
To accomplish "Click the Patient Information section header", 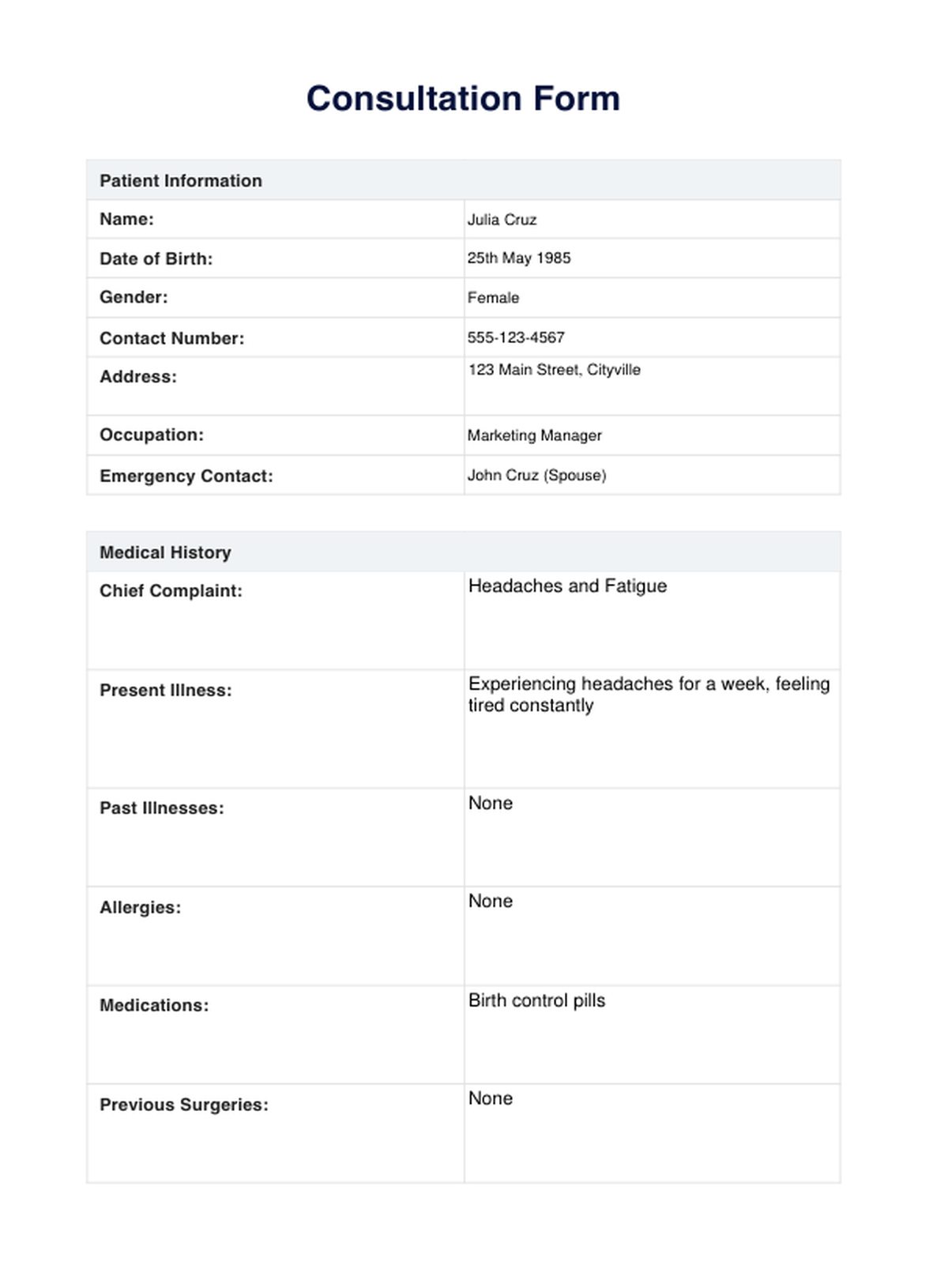I will [181, 181].
